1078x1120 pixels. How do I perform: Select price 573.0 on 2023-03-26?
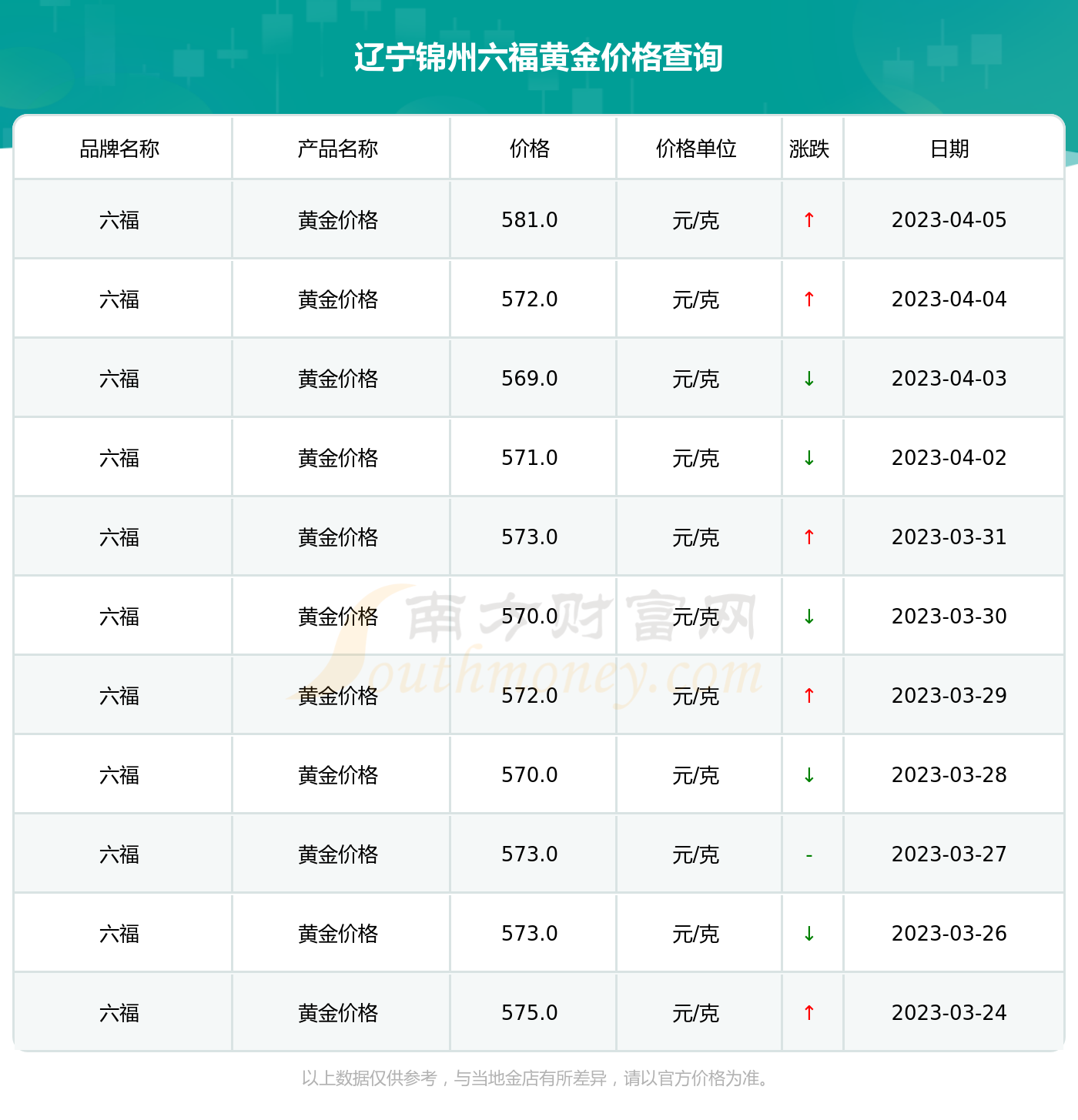coord(530,934)
